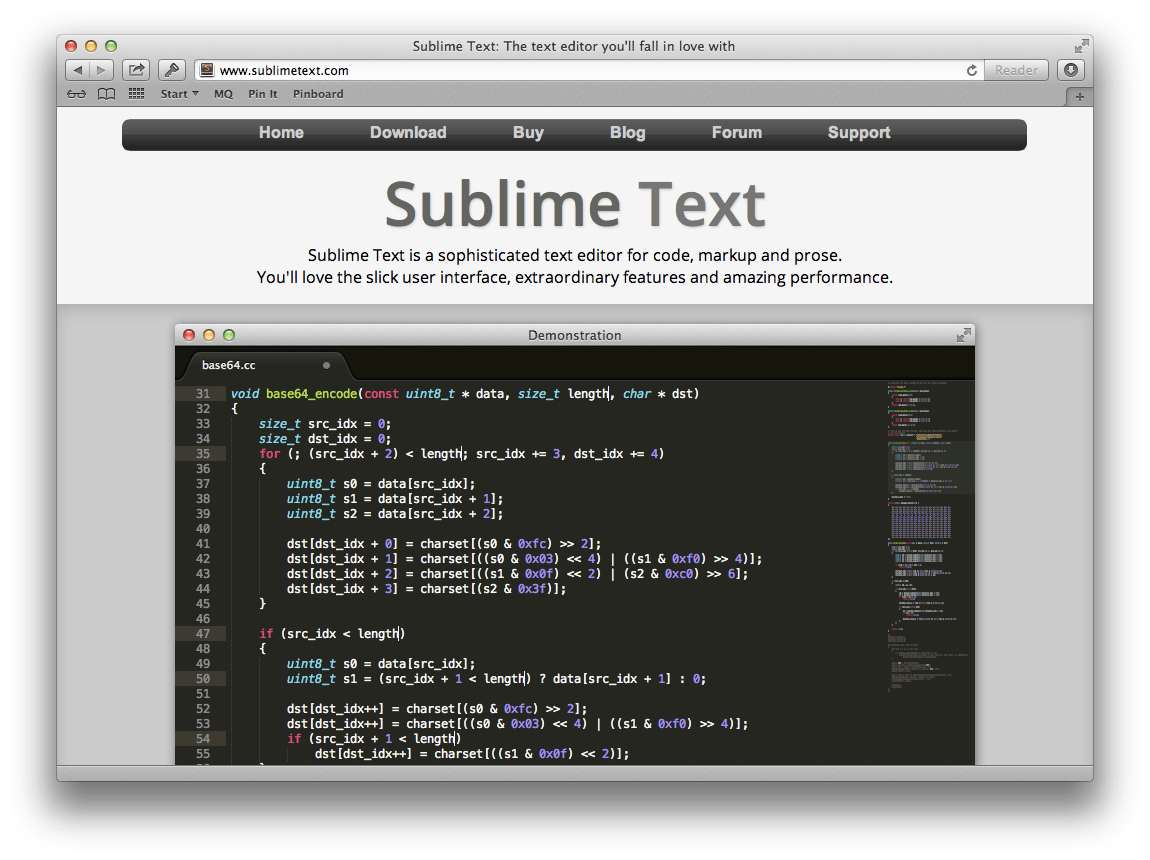The height and width of the screenshot is (860, 1150).
Task: Click 'uint8_t s2 = data[src_idx + 2];' line
Action: click(395, 514)
